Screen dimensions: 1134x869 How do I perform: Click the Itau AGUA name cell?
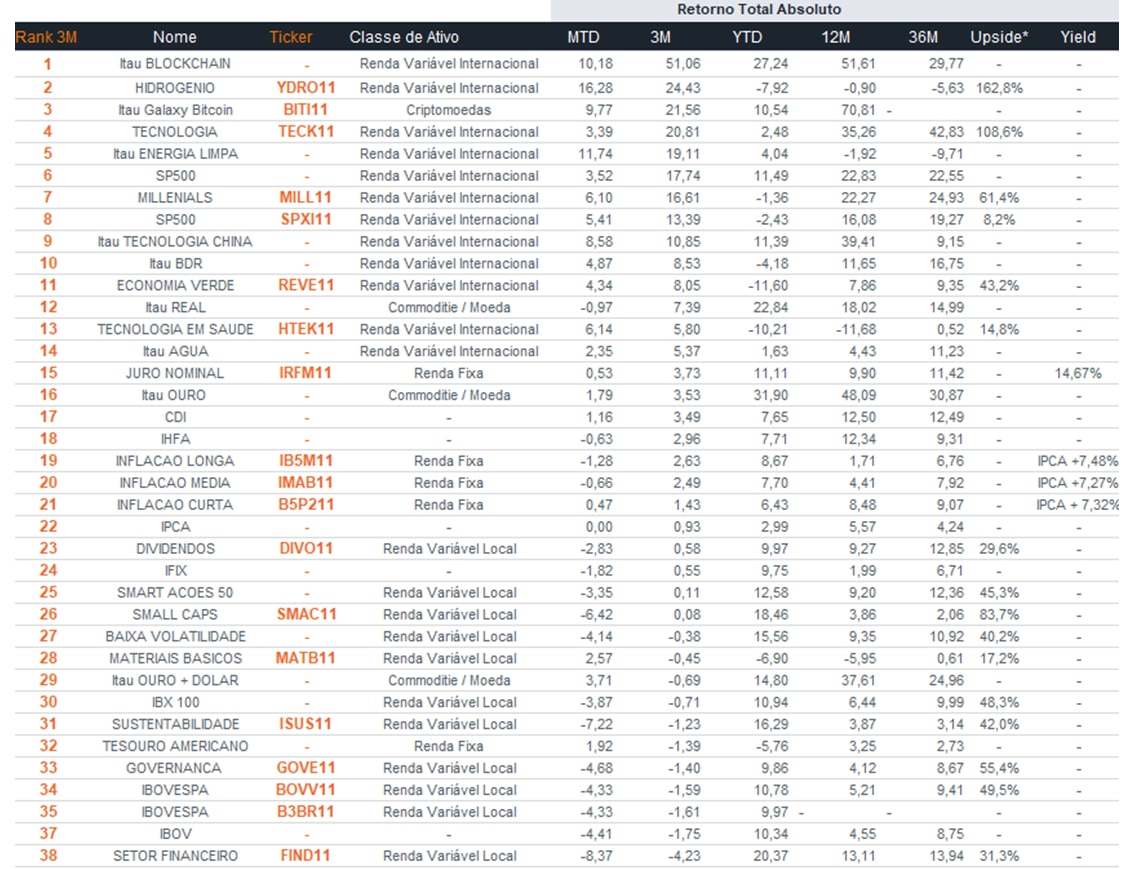pyautogui.click(x=175, y=351)
